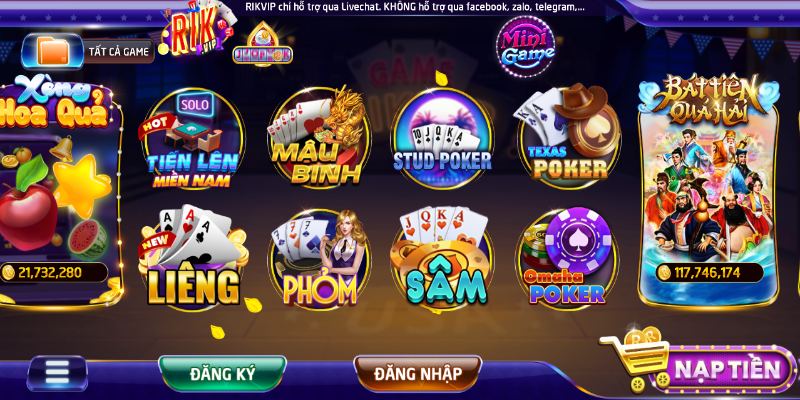Open the Sâm card game

coord(443,259)
